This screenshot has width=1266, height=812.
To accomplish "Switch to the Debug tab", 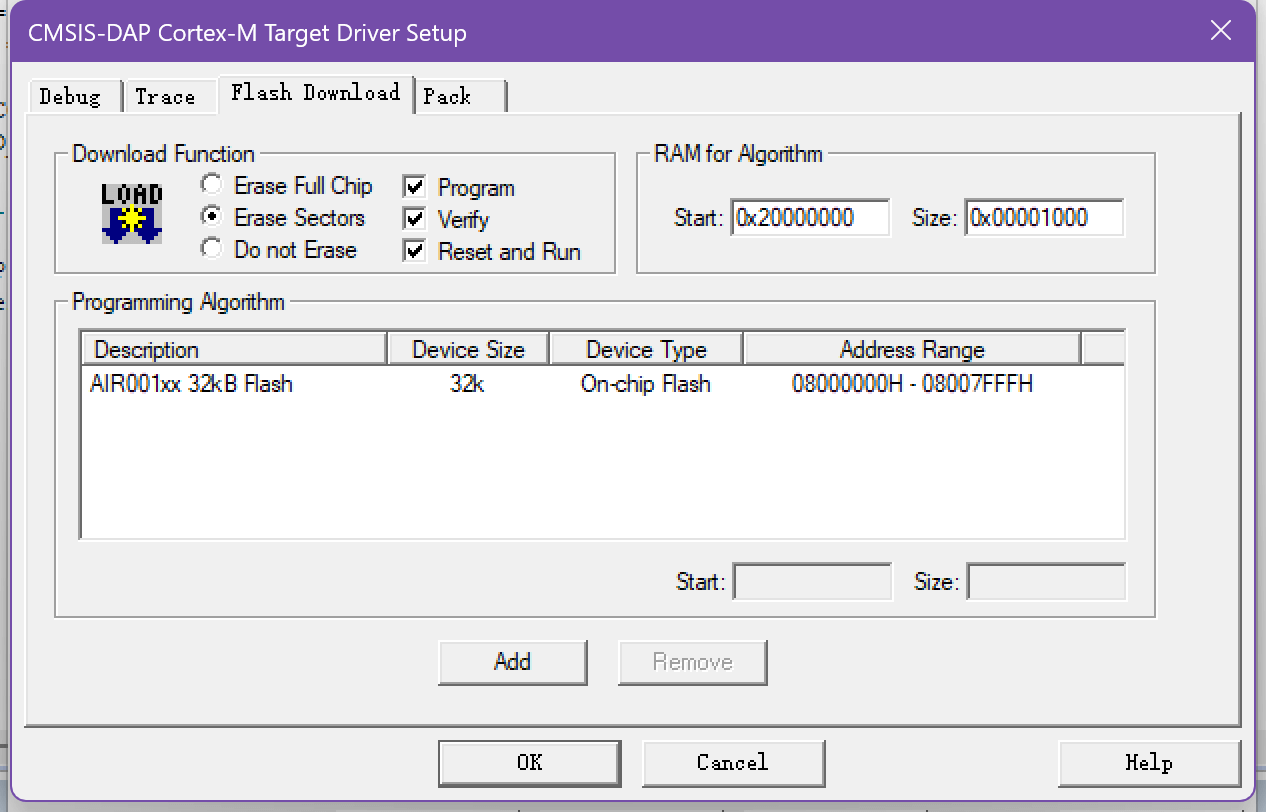I will [70, 96].
